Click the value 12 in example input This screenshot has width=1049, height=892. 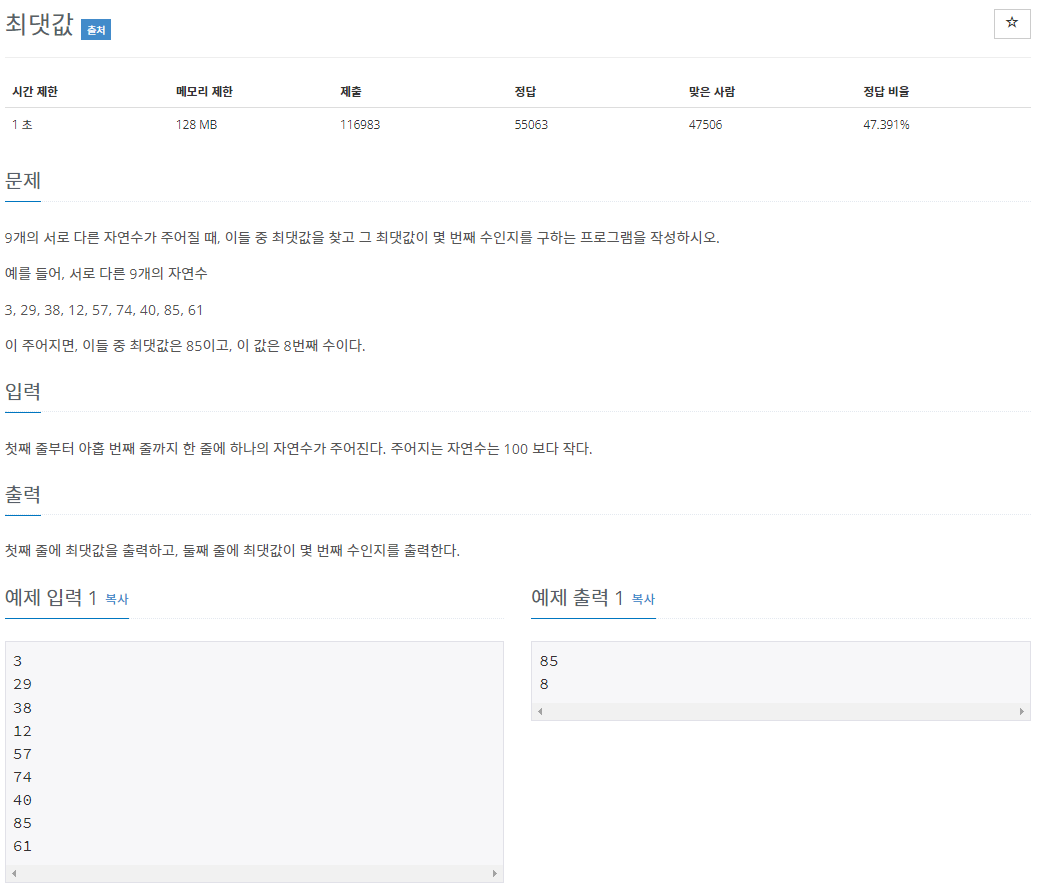tap(22, 731)
